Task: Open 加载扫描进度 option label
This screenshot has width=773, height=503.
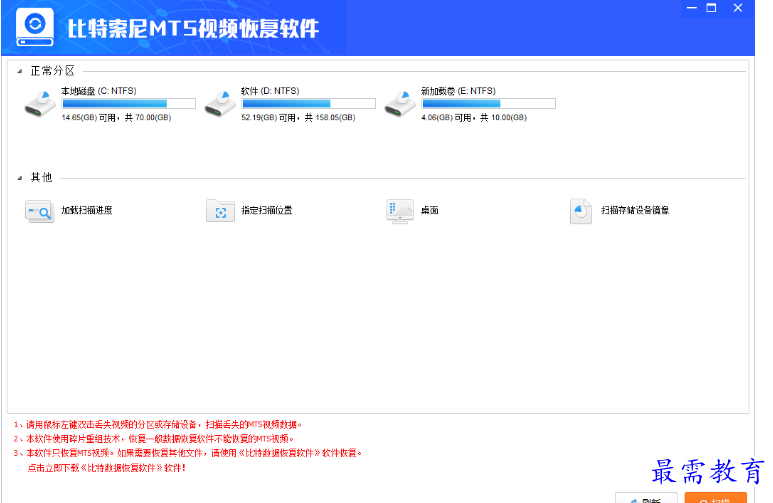Action: 87,211
